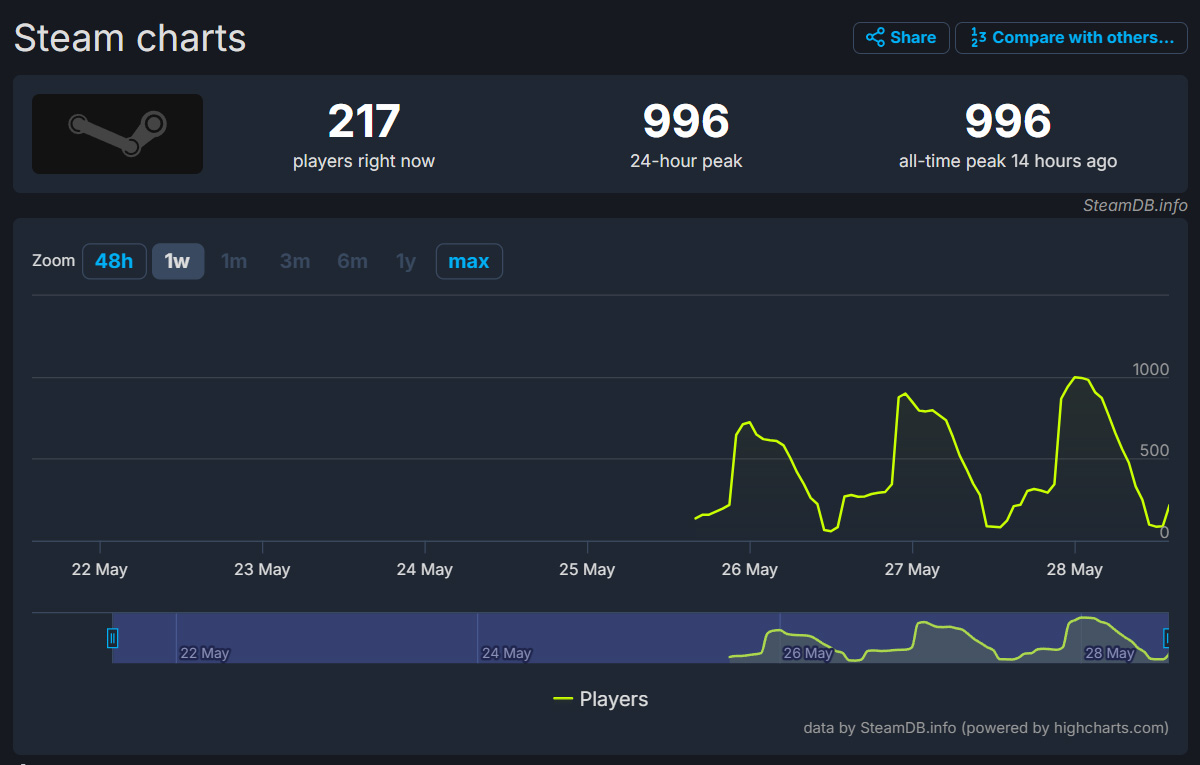
Task: Click the 22 May axis label
Action: coord(100,569)
